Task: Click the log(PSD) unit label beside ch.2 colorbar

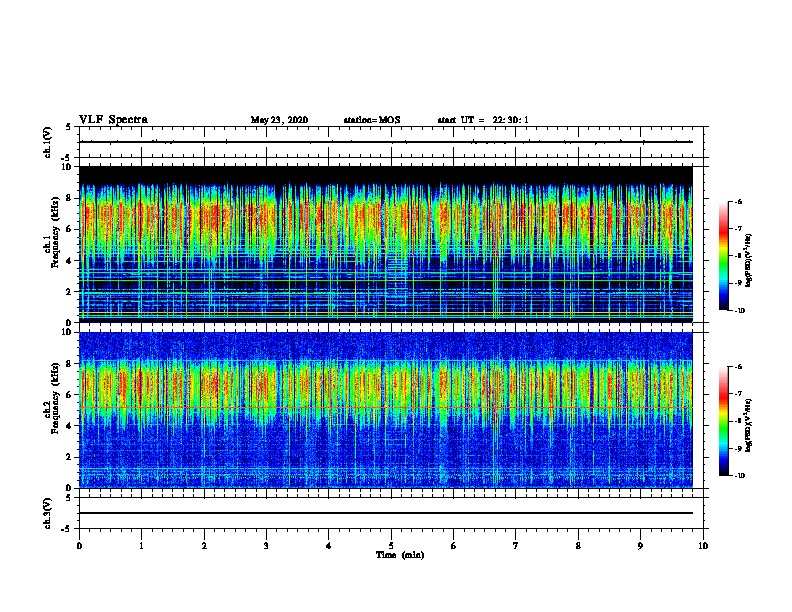Action: 749,425
